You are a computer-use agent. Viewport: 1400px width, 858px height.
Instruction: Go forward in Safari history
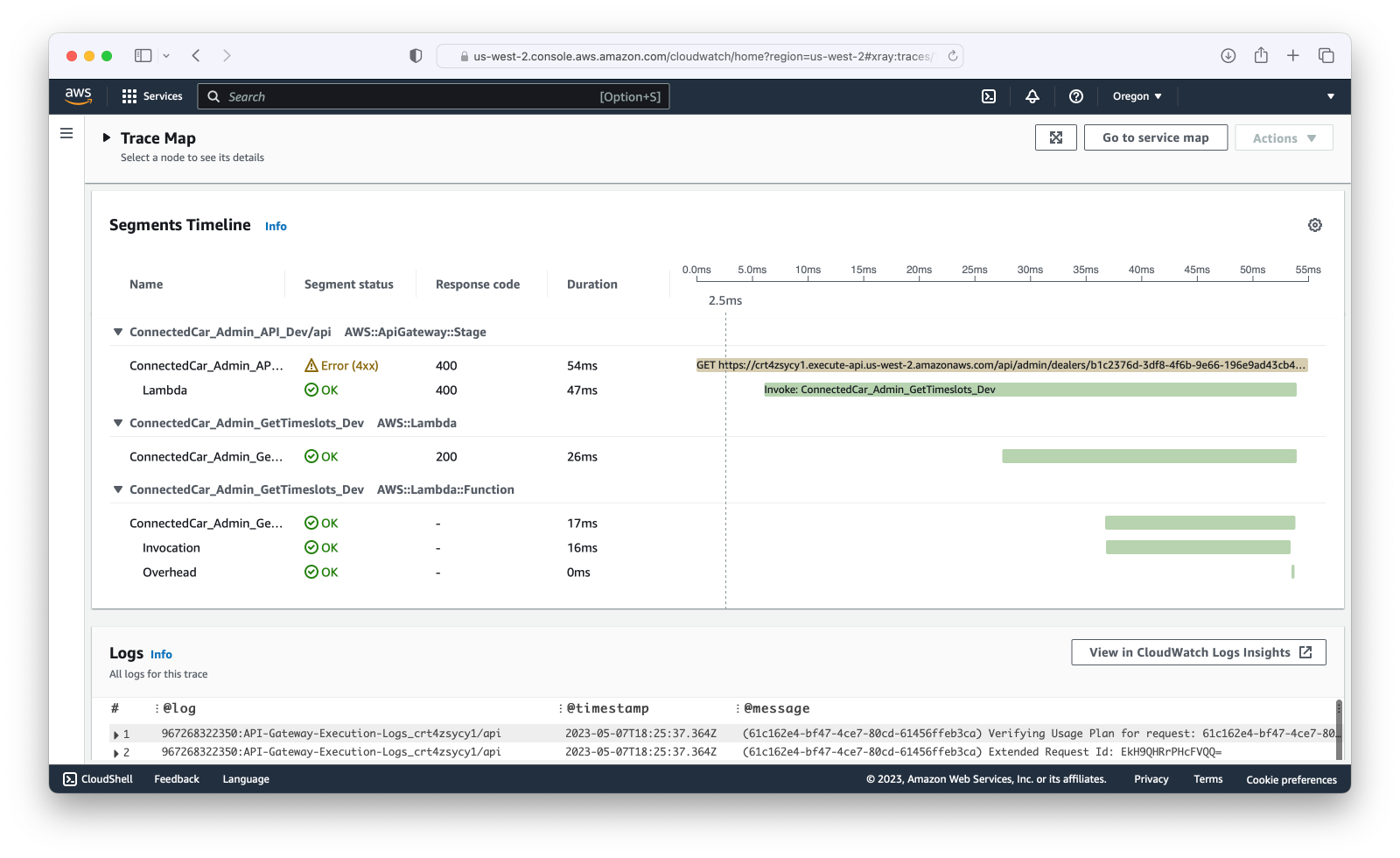coord(227,56)
